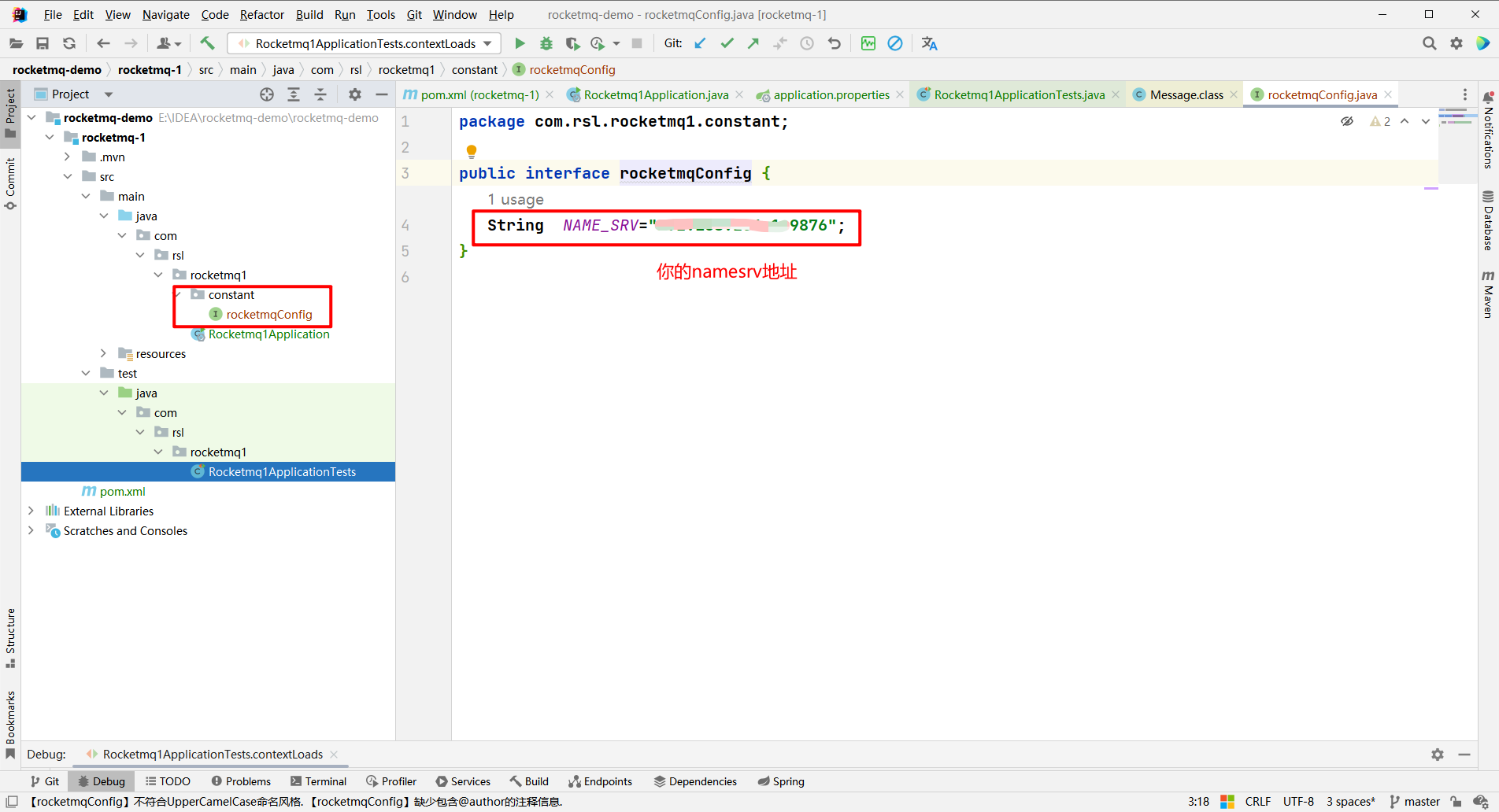Click the green waveform monitor icon in toolbar
The height and width of the screenshot is (812, 1499).
[868, 43]
